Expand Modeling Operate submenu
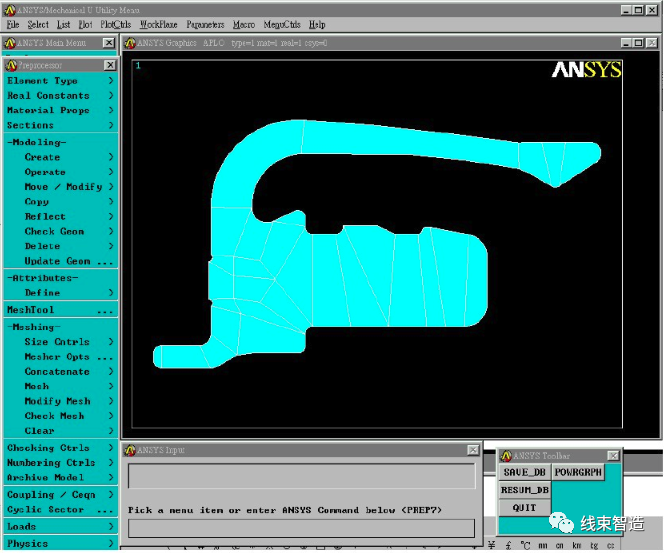 click(60, 172)
